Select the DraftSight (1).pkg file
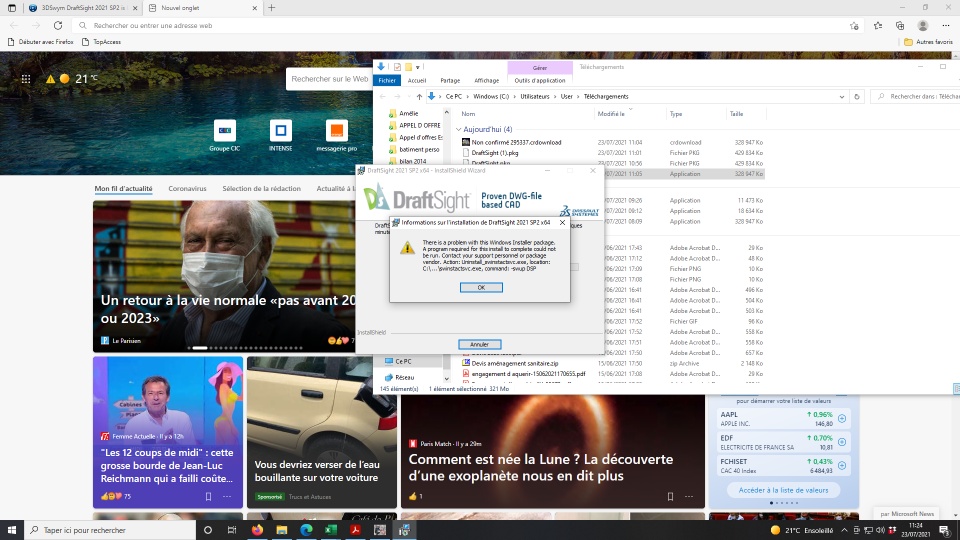This screenshot has height=540, width=960. (495, 153)
